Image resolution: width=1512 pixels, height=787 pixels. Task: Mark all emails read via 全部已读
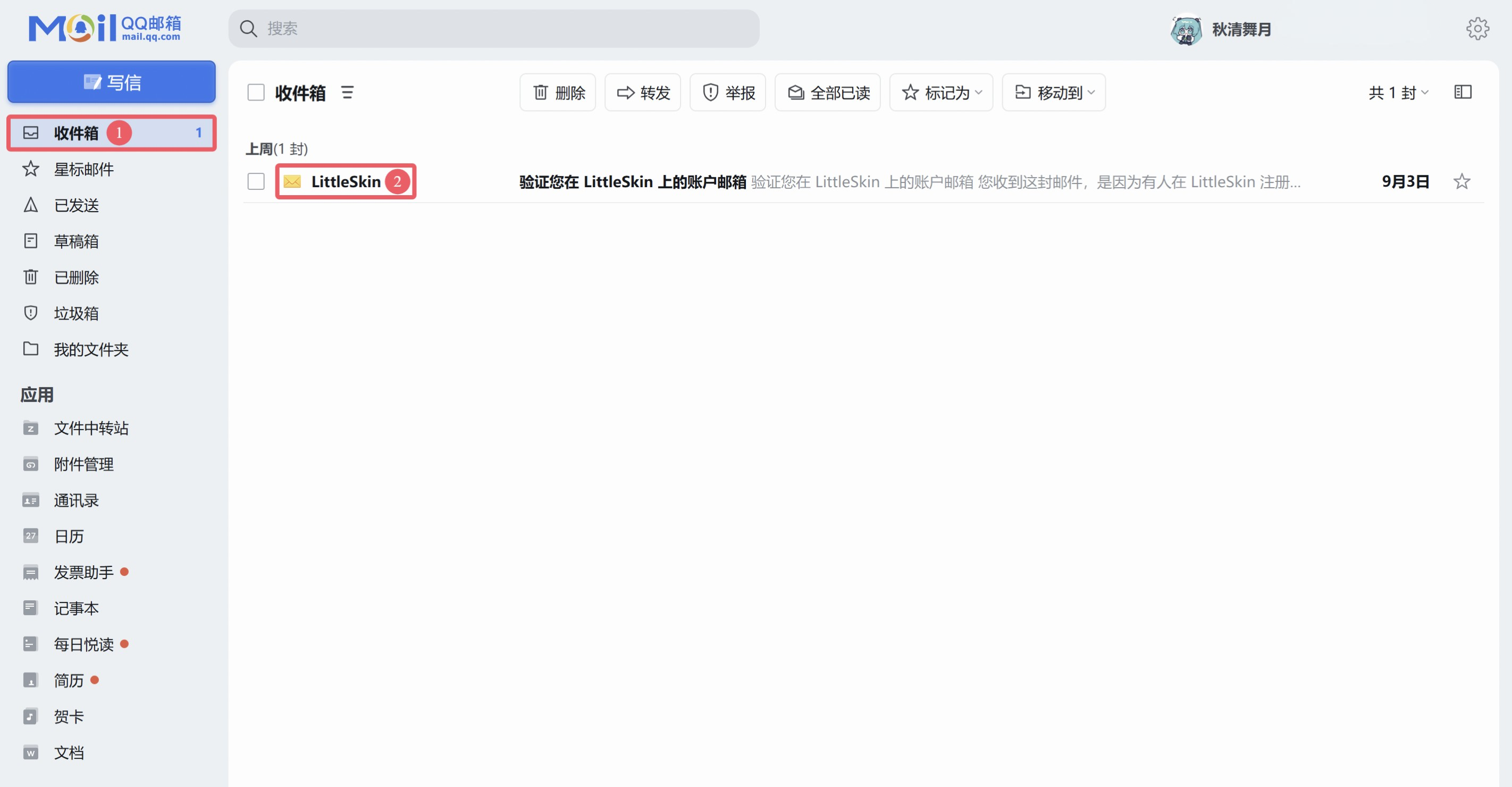click(x=828, y=92)
